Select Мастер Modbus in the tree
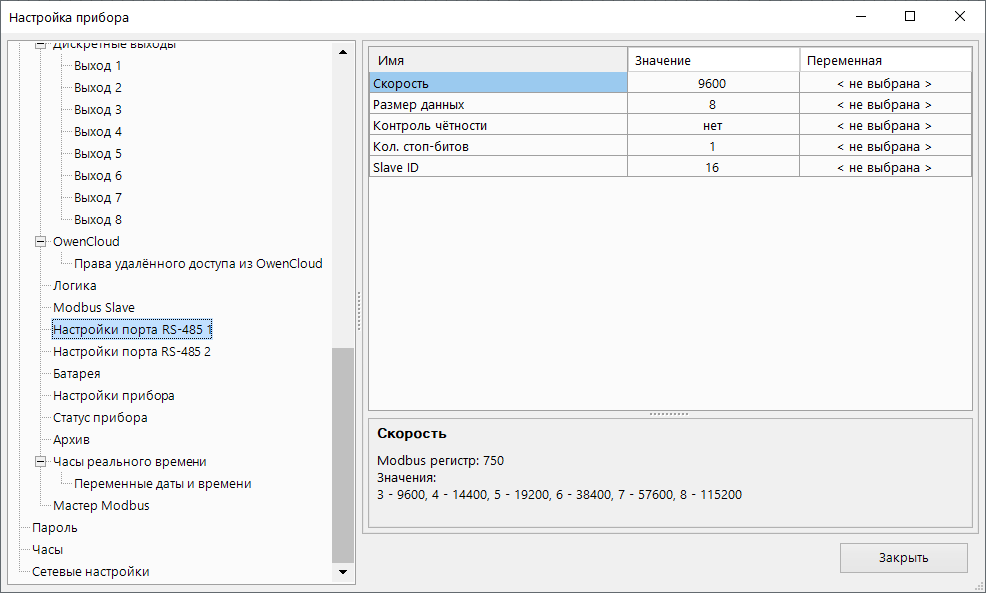This screenshot has width=986, height=593. pyautogui.click(x=101, y=506)
